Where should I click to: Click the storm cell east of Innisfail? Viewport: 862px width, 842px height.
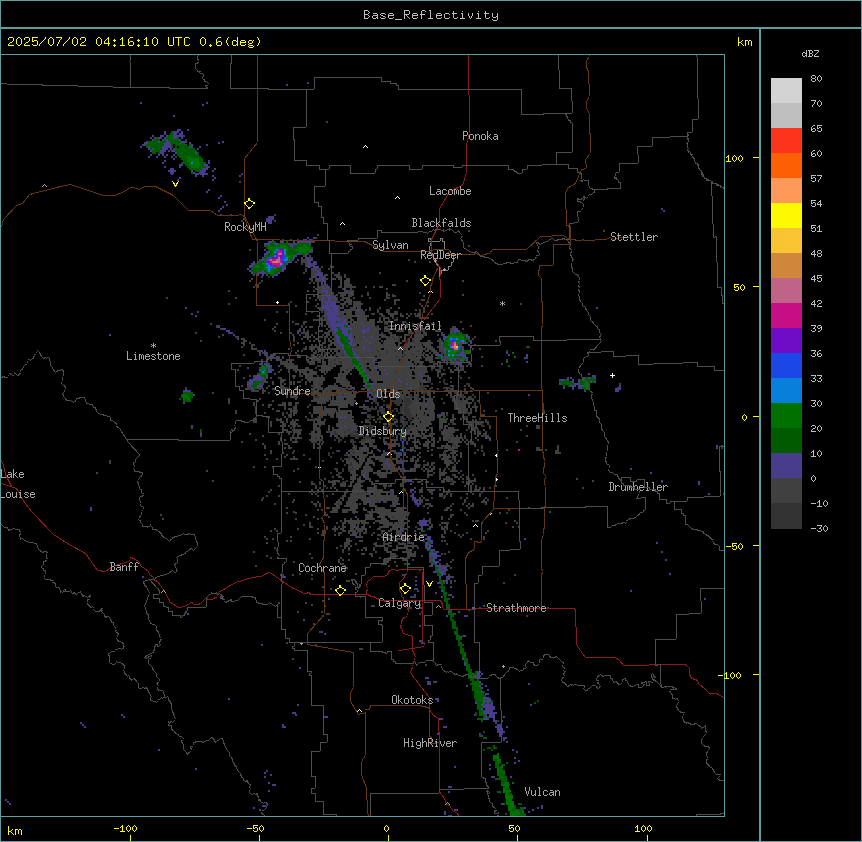tap(455, 345)
